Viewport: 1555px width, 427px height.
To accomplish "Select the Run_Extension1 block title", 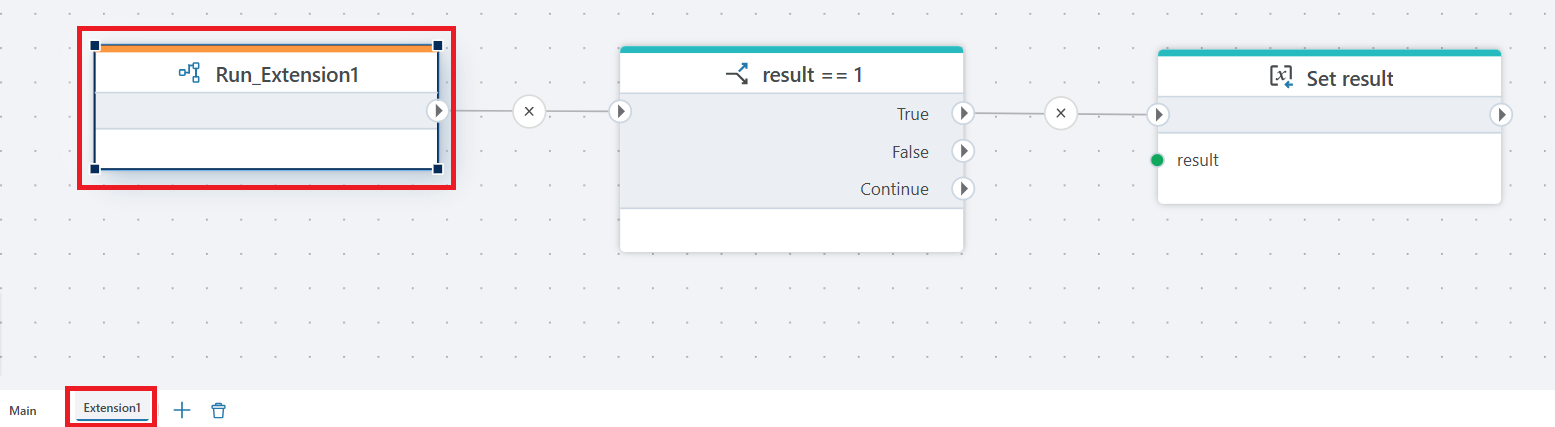I will [286, 74].
